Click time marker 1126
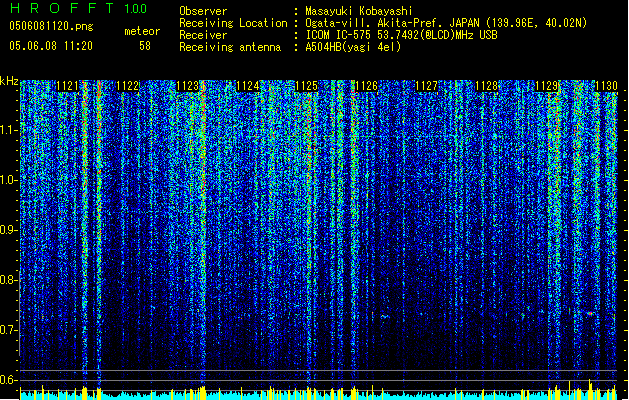Image resolution: width=629 pixels, height=400 pixels. click(367, 86)
